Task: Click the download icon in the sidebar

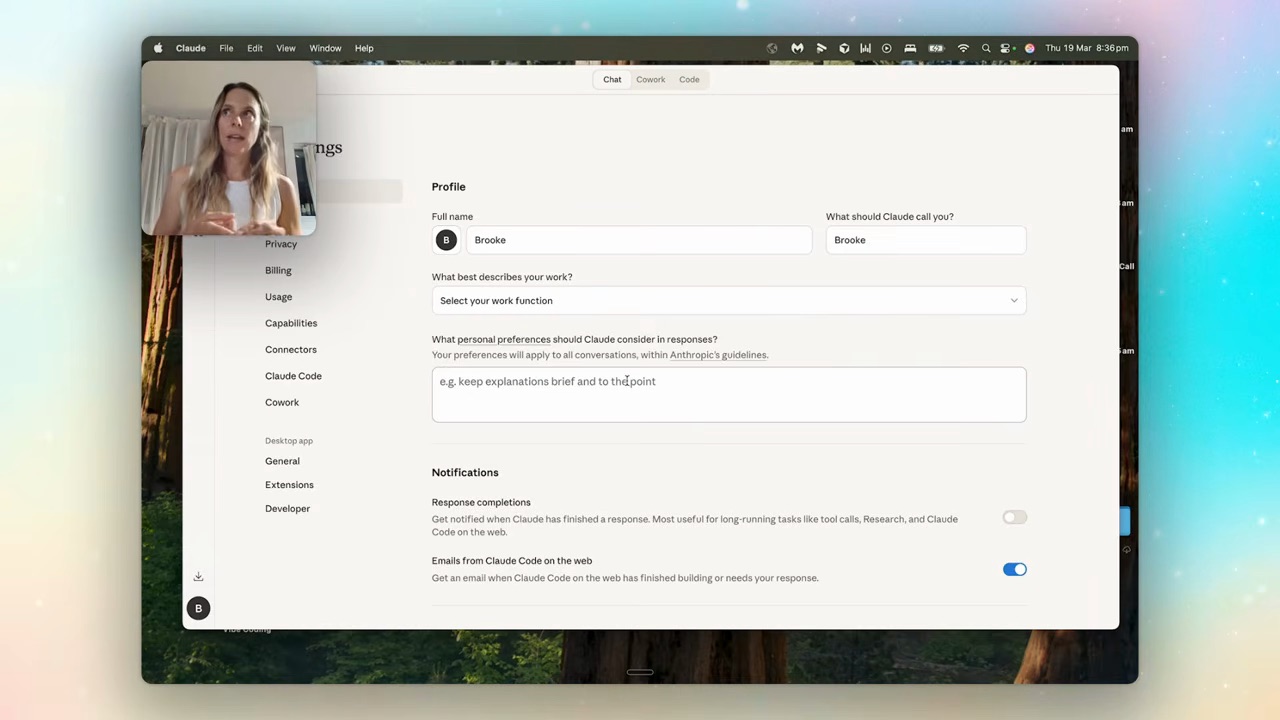Action: click(x=198, y=577)
